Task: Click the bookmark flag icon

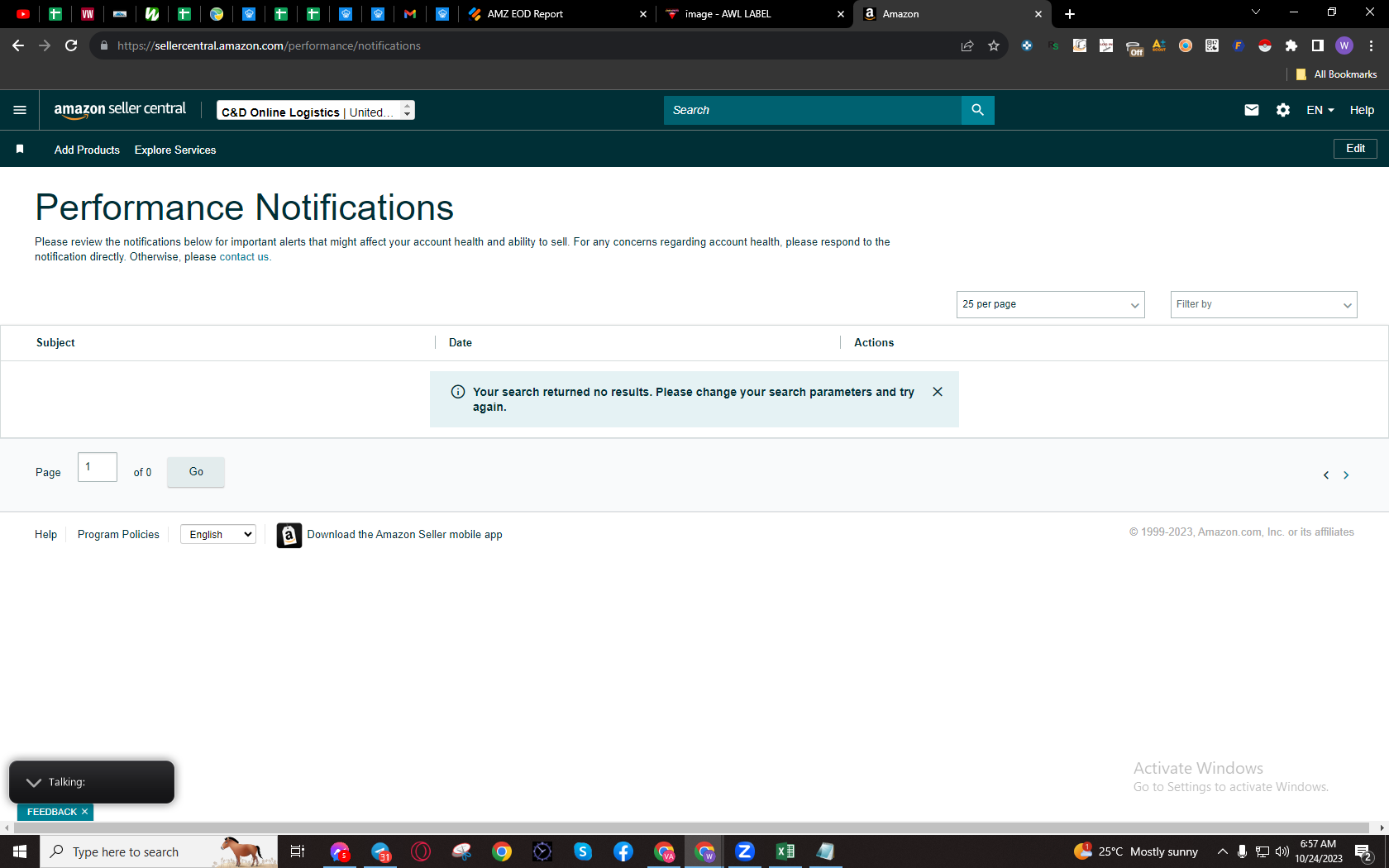Action: (x=20, y=149)
